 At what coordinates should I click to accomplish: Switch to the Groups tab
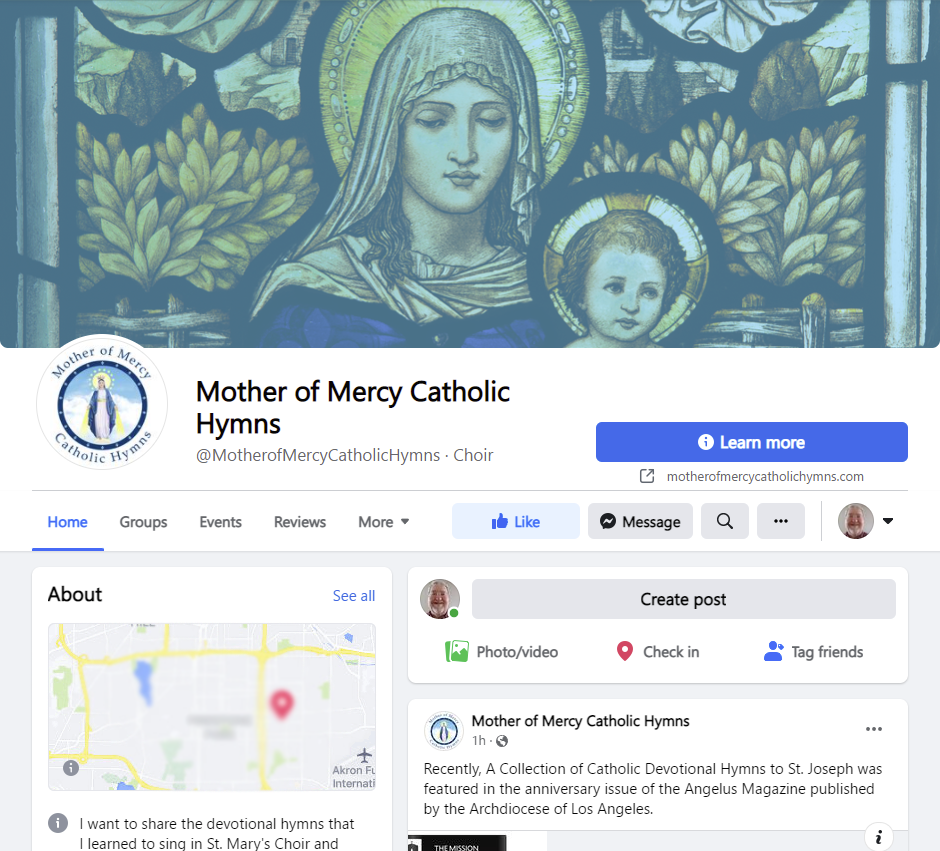coord(143,522)
